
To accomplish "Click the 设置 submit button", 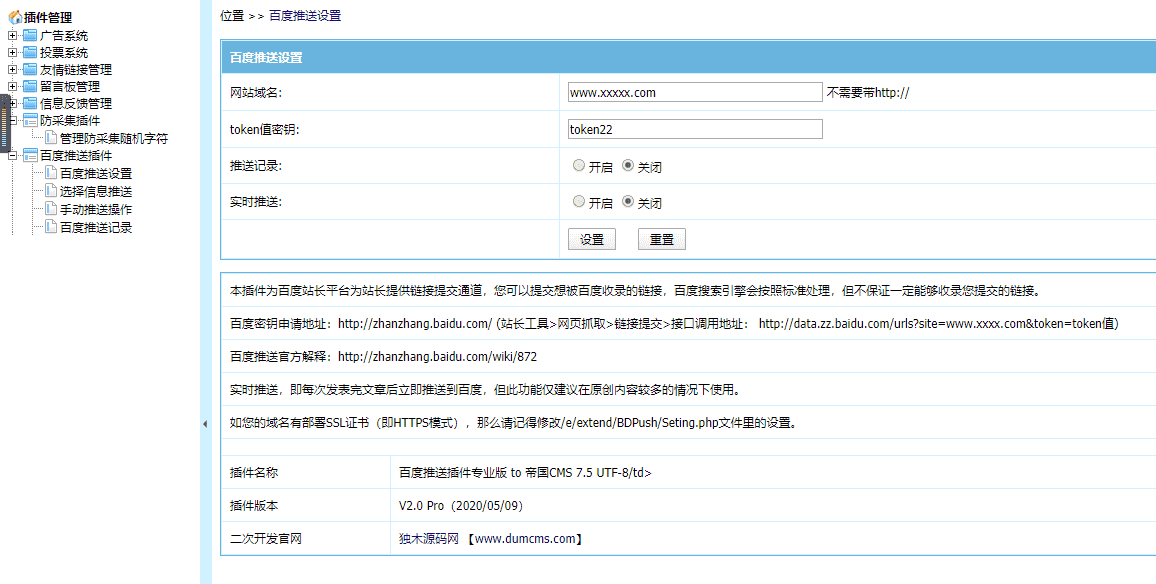I will (592, 239).
